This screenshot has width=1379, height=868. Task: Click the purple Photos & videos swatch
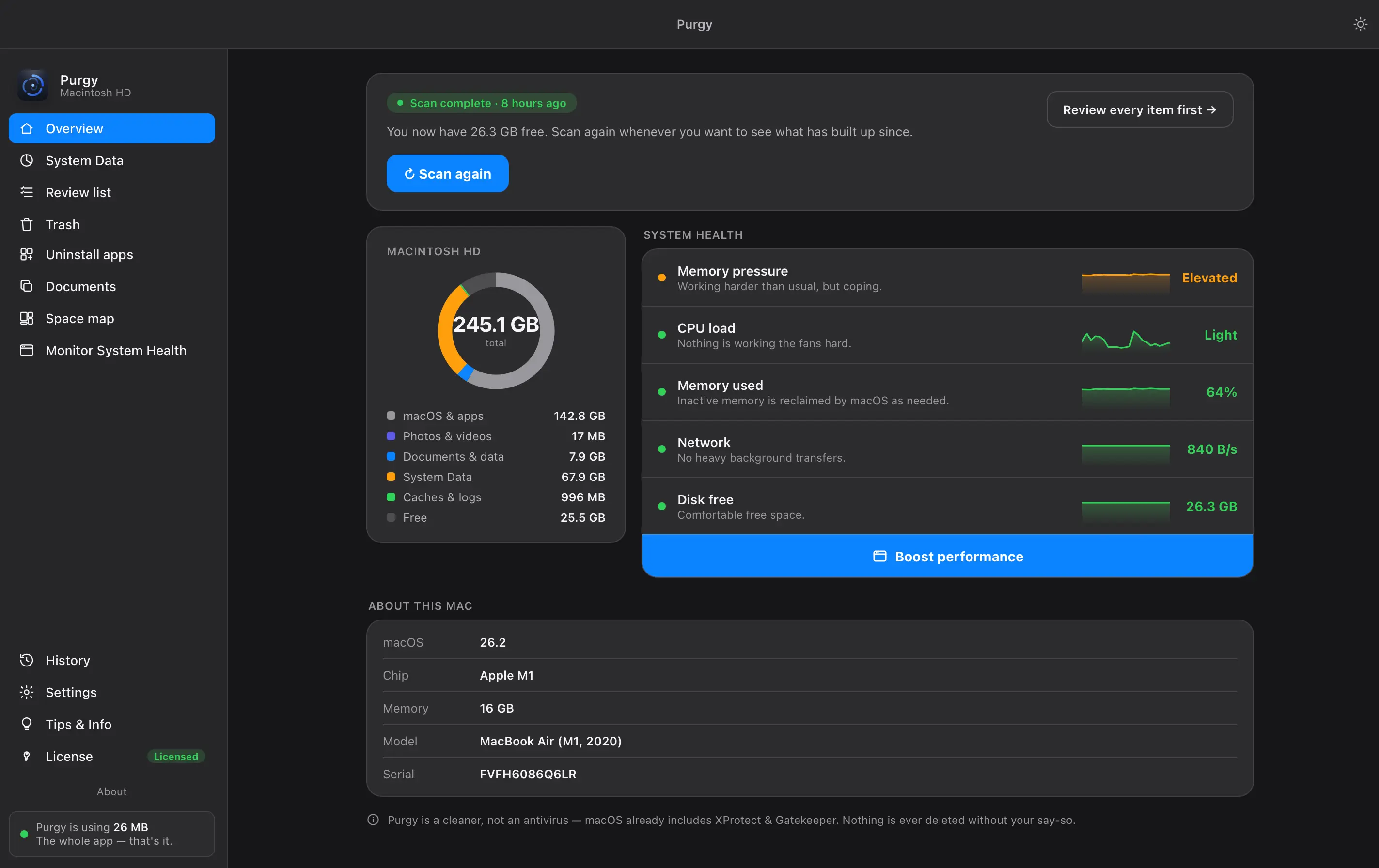click(x=391, y=436)
